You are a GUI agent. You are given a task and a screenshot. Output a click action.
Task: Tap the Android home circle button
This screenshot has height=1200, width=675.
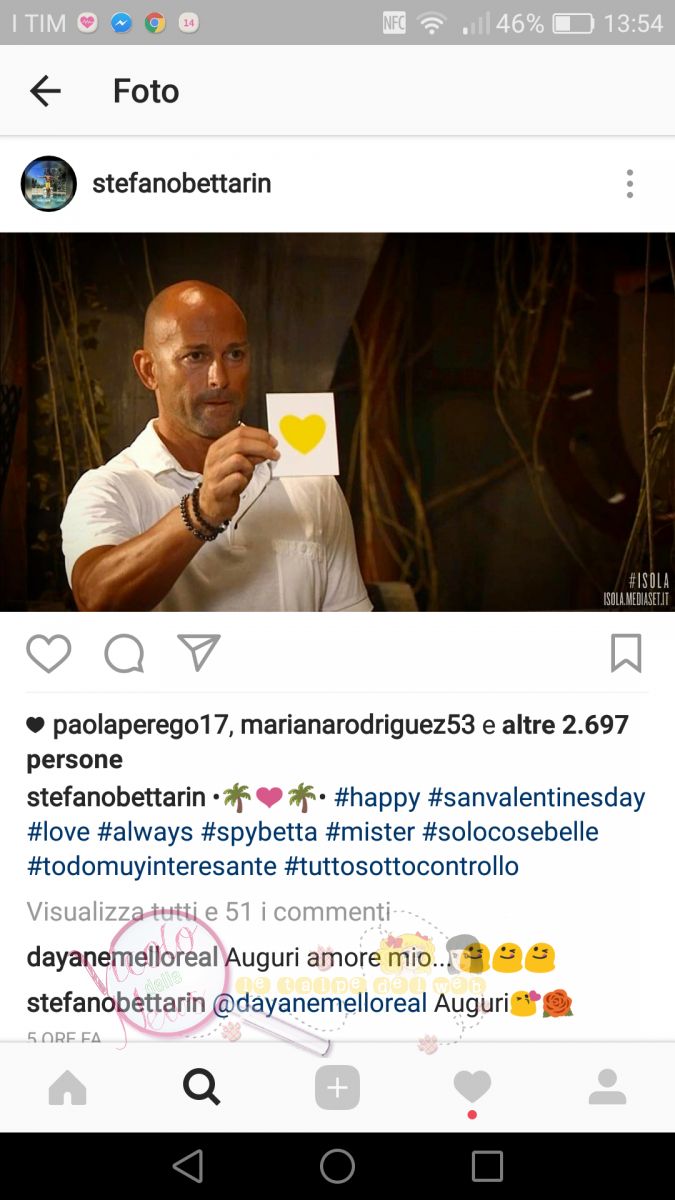click(x=337, y=1166)
